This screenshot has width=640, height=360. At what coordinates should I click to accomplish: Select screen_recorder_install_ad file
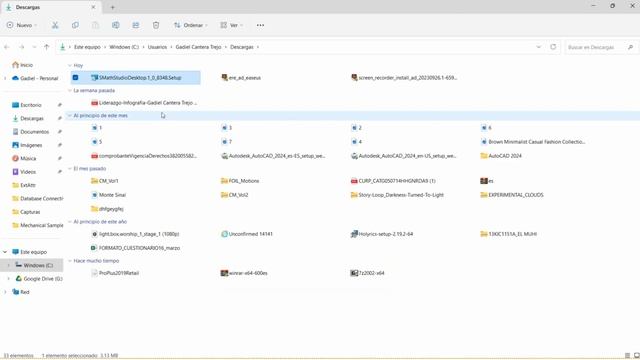coord(404,78)
